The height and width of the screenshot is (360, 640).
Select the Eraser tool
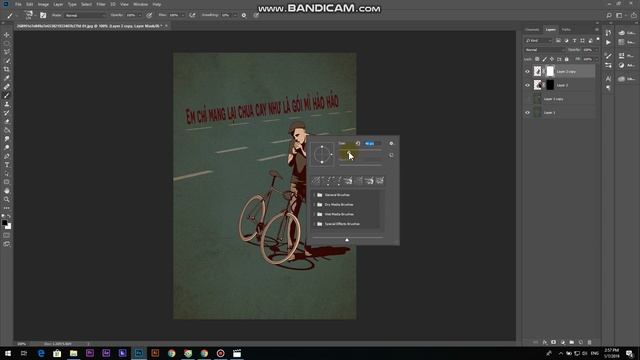point(7,121)
